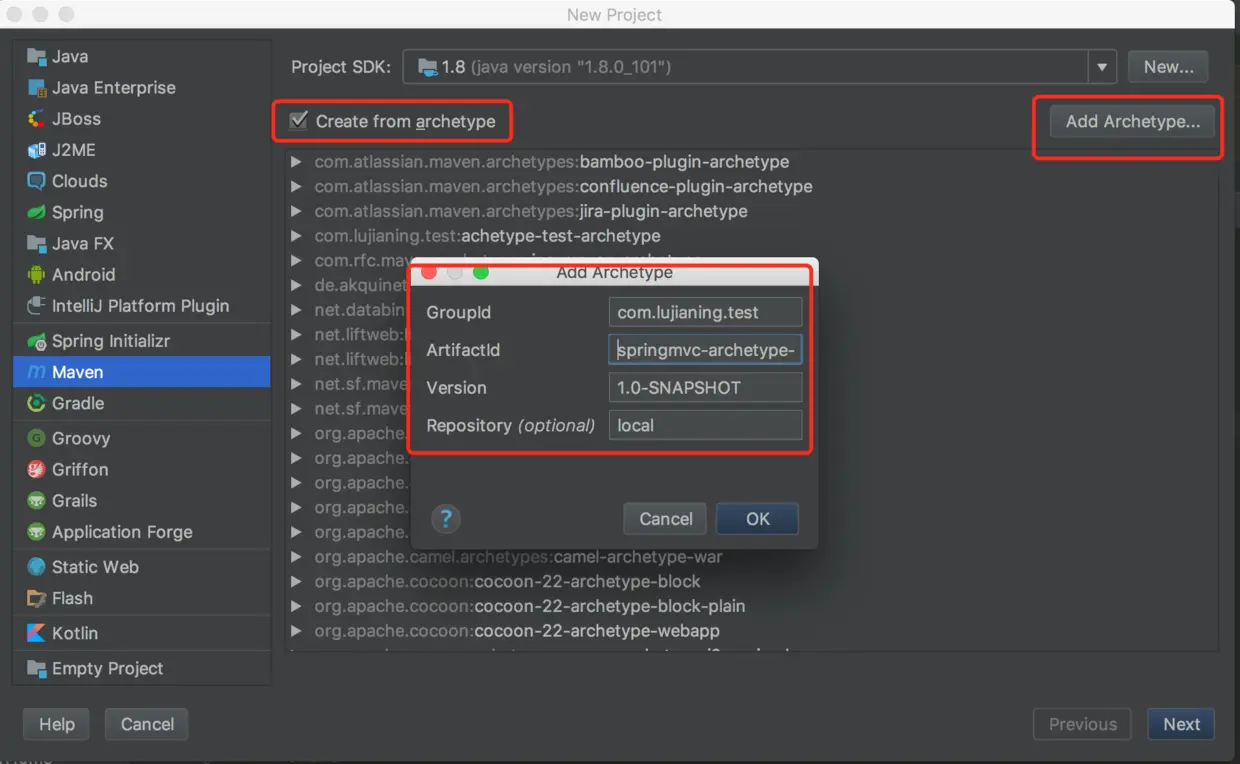Cancel the New Project wizard
The width and height of the screenshot is (1240, 764).
tap(148, 725)
